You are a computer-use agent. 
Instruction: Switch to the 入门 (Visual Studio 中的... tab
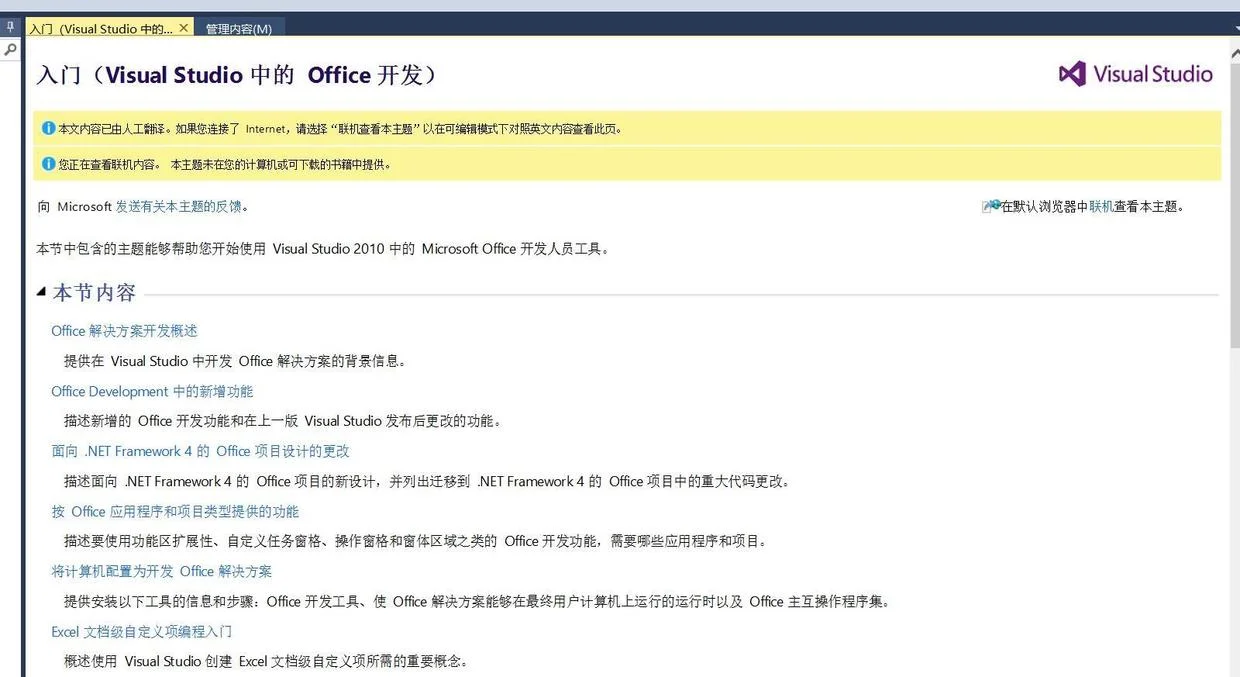[109, 28]
